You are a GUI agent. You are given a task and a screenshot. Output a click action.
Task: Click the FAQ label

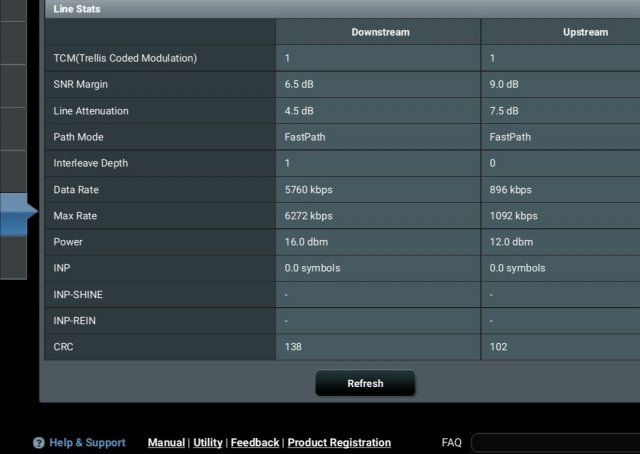pyautogui.click(x=452, y=443)
